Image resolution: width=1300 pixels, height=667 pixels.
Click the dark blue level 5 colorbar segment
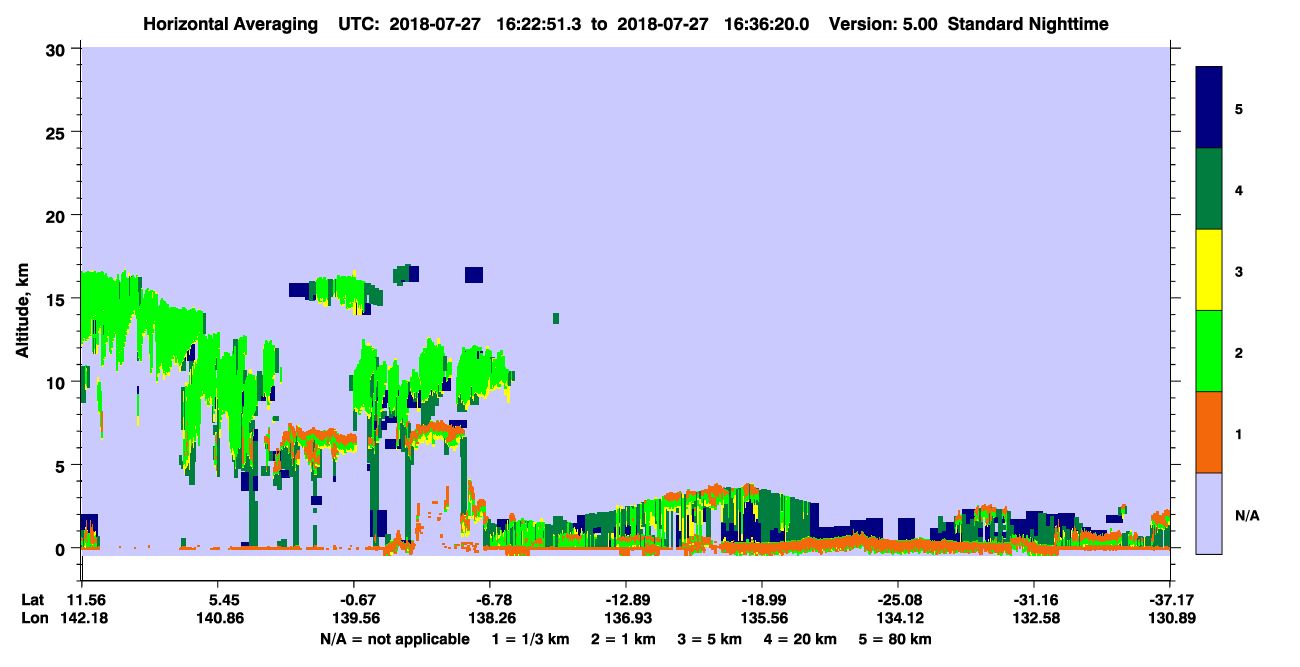(1209, 108)
